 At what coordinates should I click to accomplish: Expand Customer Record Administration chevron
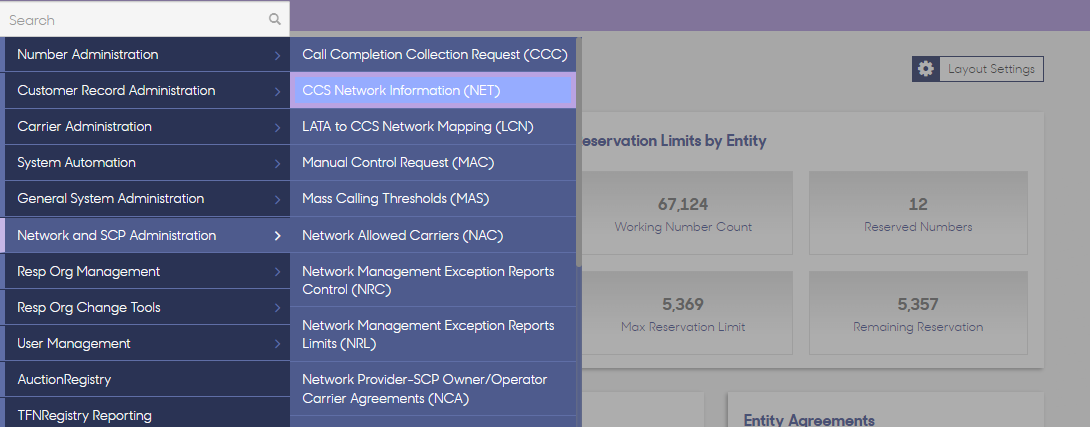(277, 91)
